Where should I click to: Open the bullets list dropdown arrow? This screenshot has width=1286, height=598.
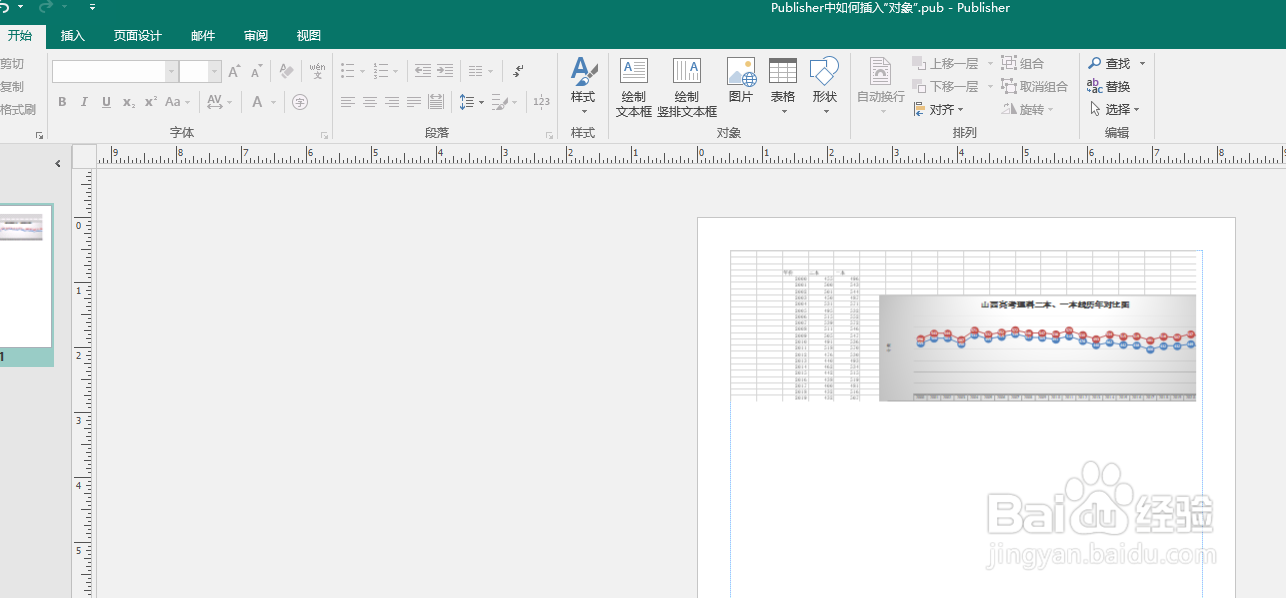(x=363, y=71)
